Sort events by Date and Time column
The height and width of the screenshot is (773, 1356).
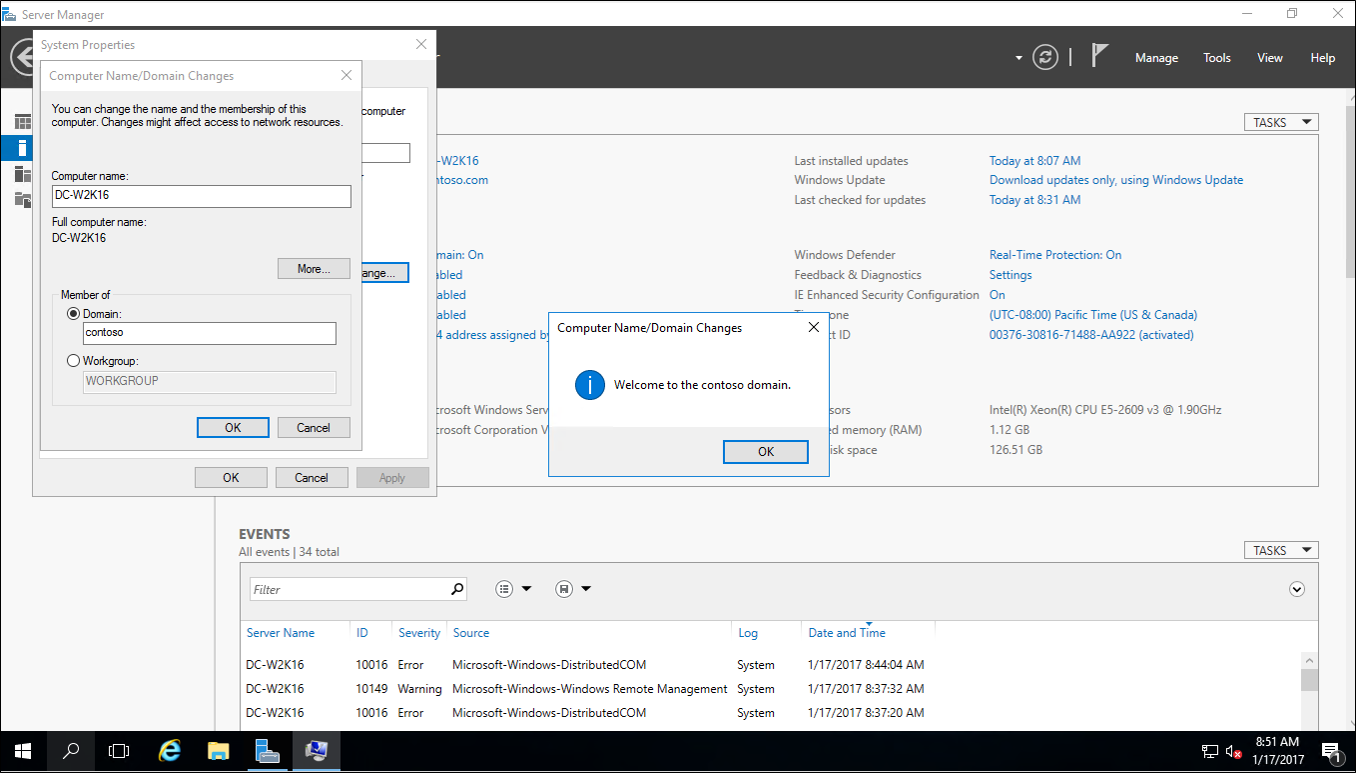[x=847, y=633]
